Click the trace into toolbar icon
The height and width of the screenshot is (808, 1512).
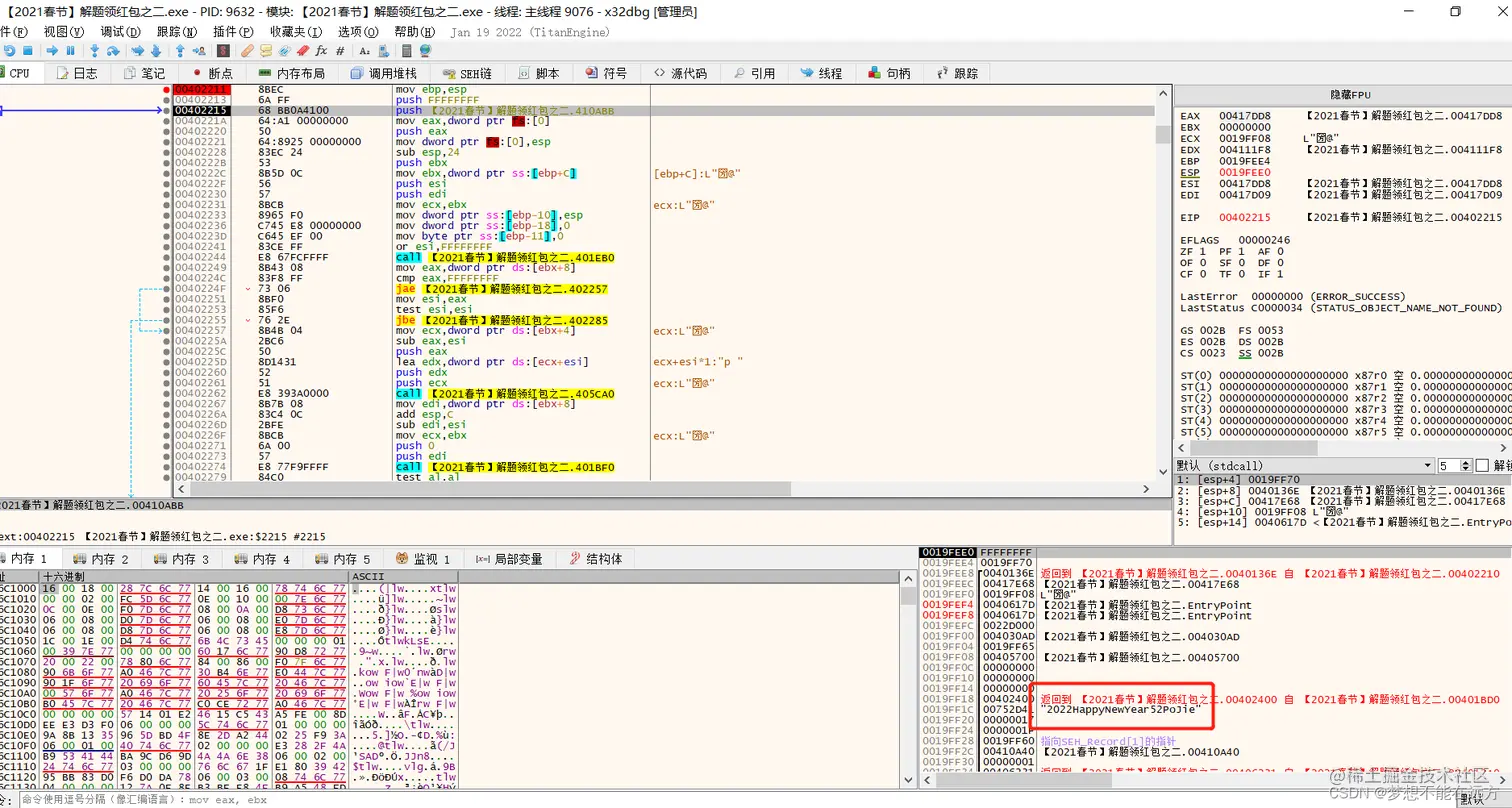coord(137,50)
